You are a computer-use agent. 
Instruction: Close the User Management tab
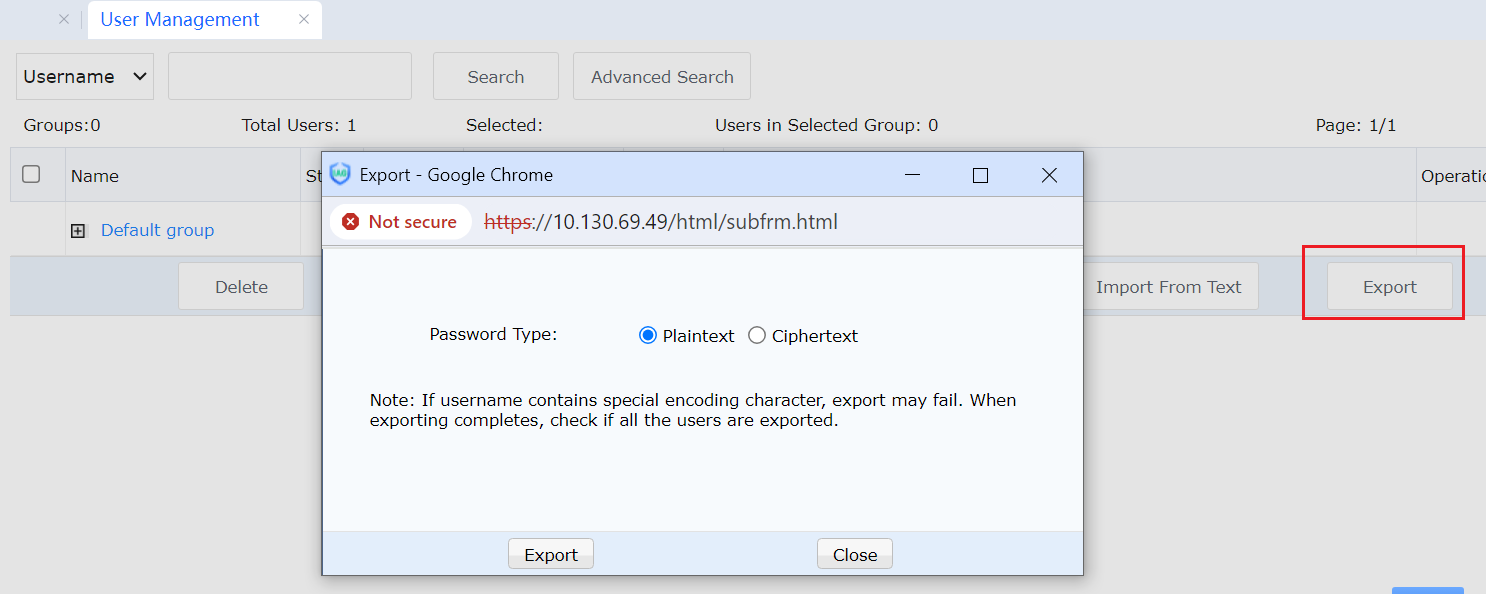304,19
